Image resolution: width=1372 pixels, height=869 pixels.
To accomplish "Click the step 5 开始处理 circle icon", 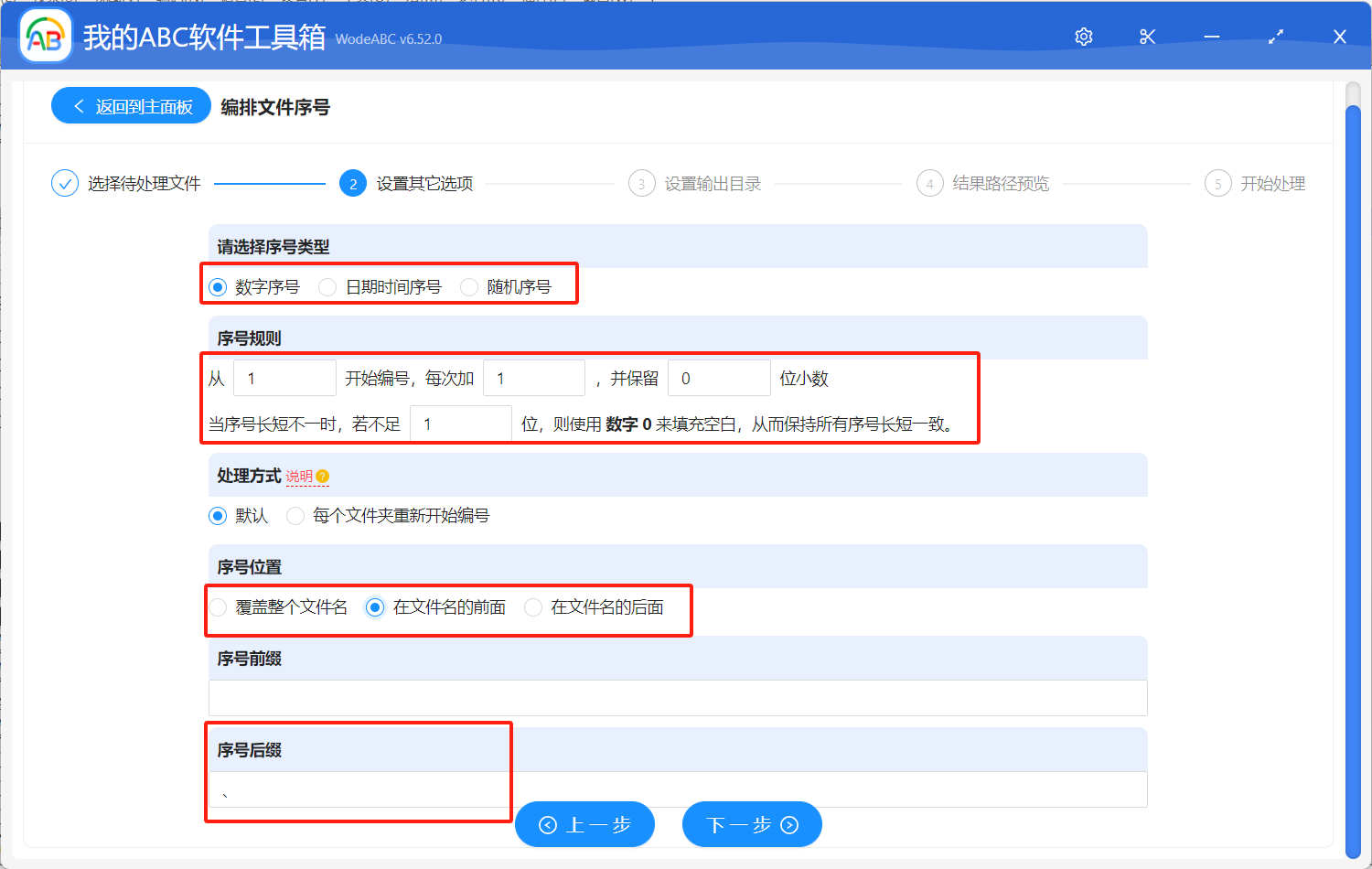I will [x=1217, y=183].
